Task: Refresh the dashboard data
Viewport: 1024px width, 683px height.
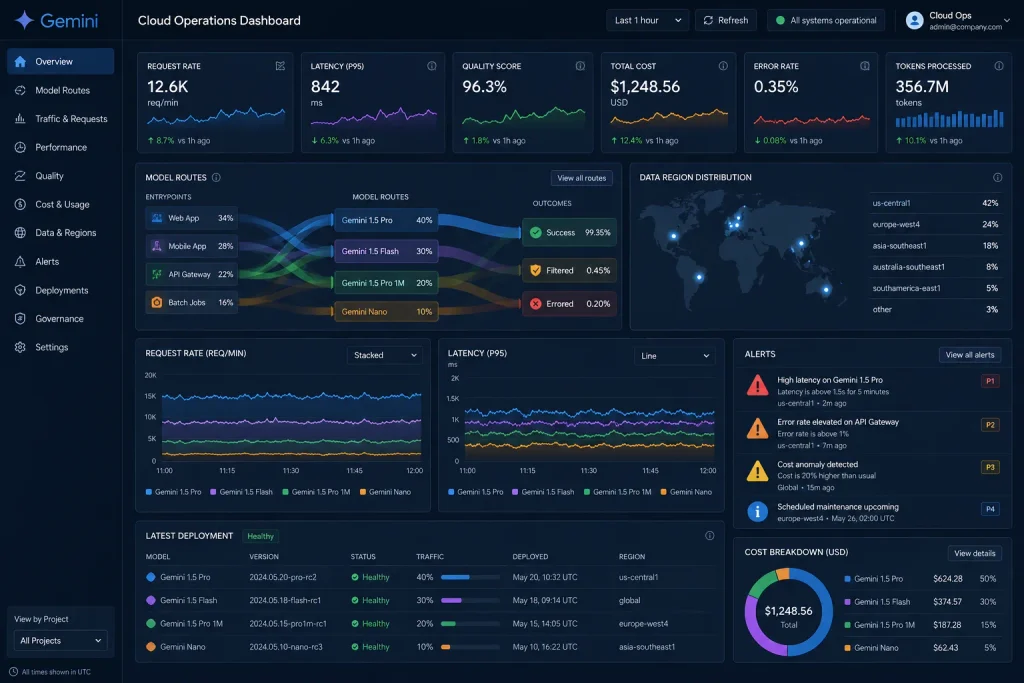Action: pyautogui.click(x=726, y=20)
